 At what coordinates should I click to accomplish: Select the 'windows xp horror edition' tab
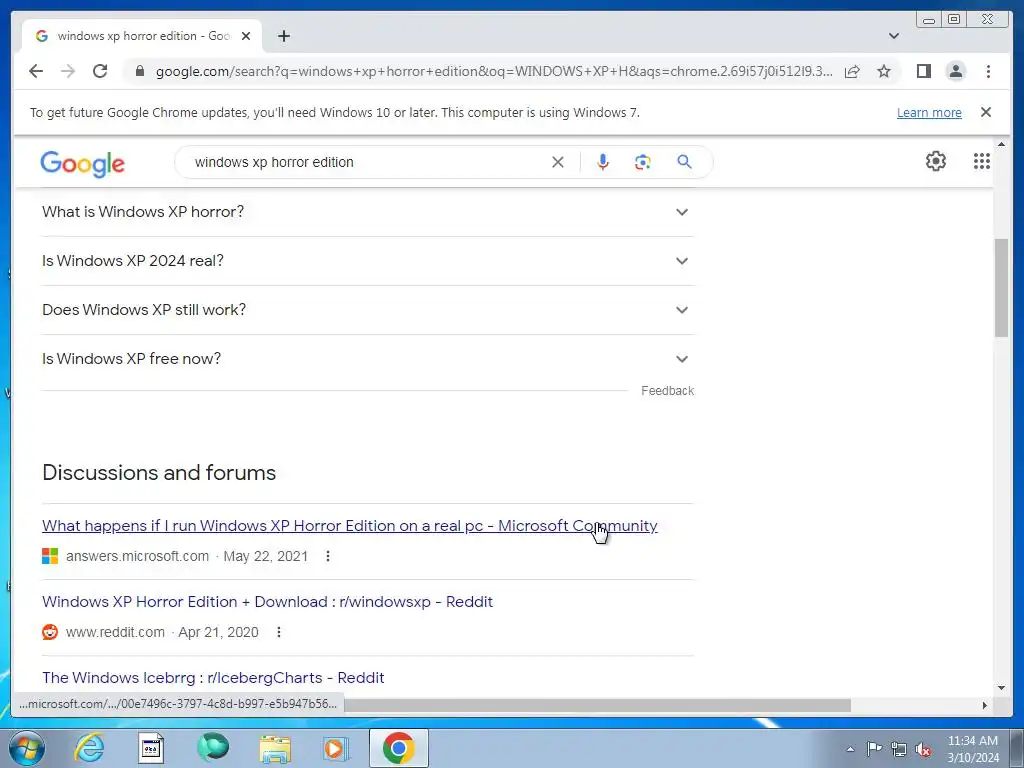[x=142, y=36]
